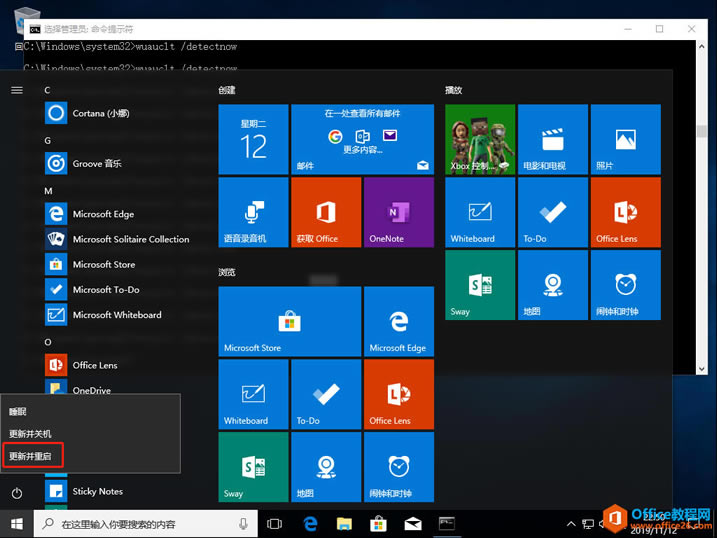The height and width of the screenshot is (538, 717).
Task: Open To-Do tile in 浏览 group
Action: (x=326, y=394)
